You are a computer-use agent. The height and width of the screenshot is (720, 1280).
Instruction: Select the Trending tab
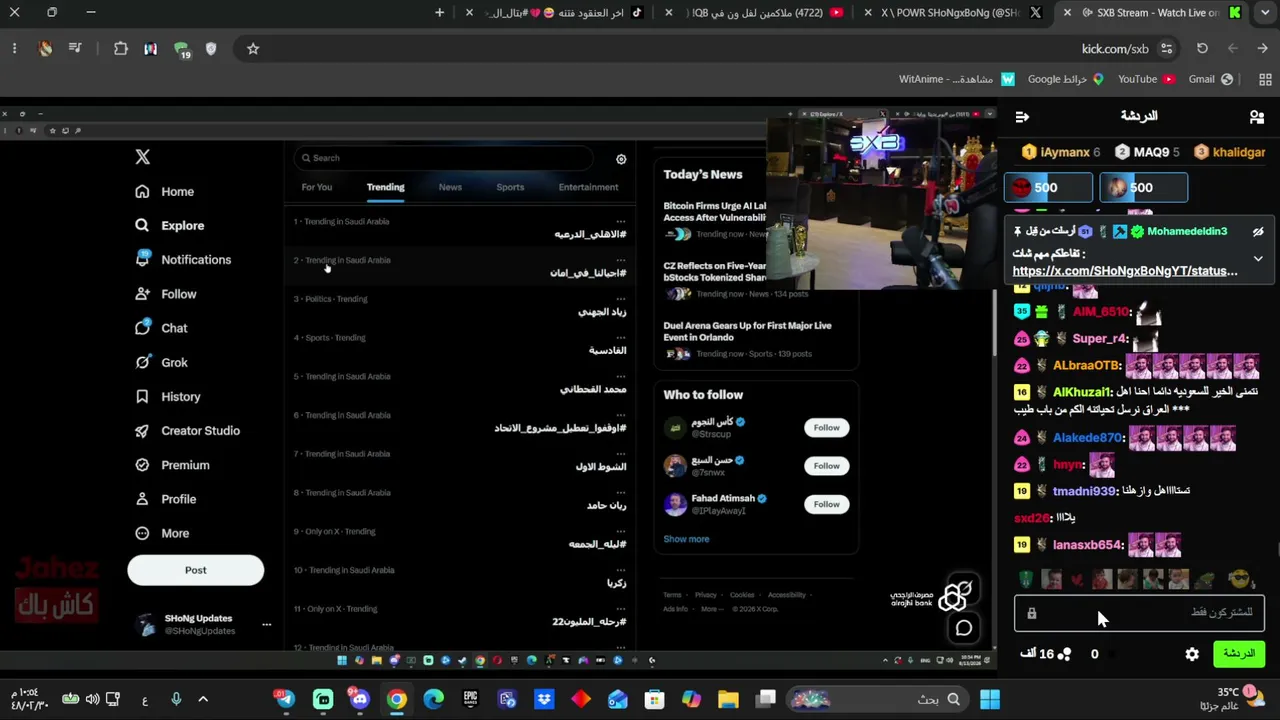385,187
